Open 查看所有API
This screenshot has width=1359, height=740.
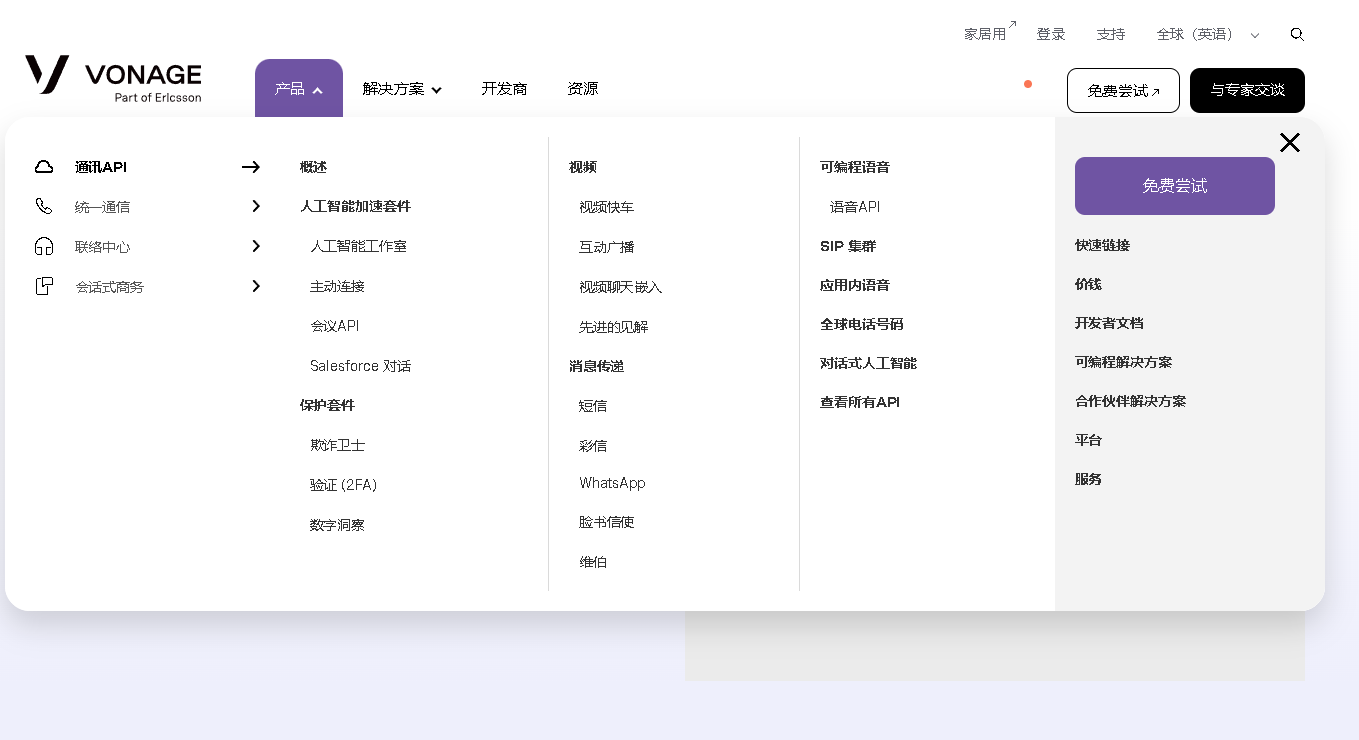click(860, 402)
